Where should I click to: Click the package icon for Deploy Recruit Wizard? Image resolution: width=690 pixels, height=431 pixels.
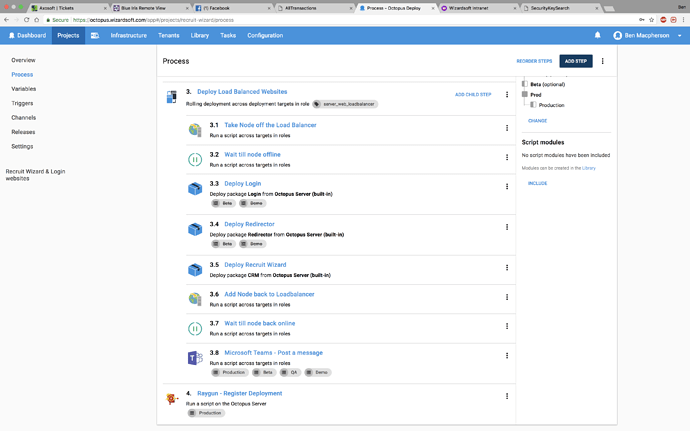(x=195, y=269)
